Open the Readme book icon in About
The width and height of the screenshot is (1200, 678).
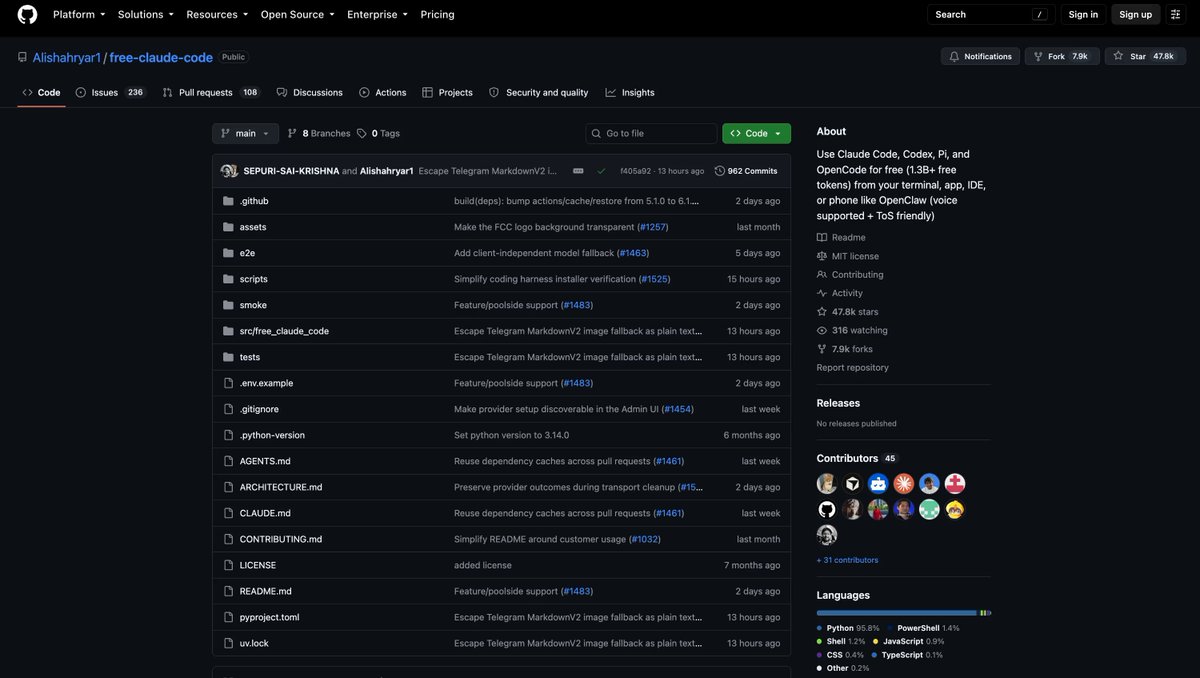click(822, 237)
